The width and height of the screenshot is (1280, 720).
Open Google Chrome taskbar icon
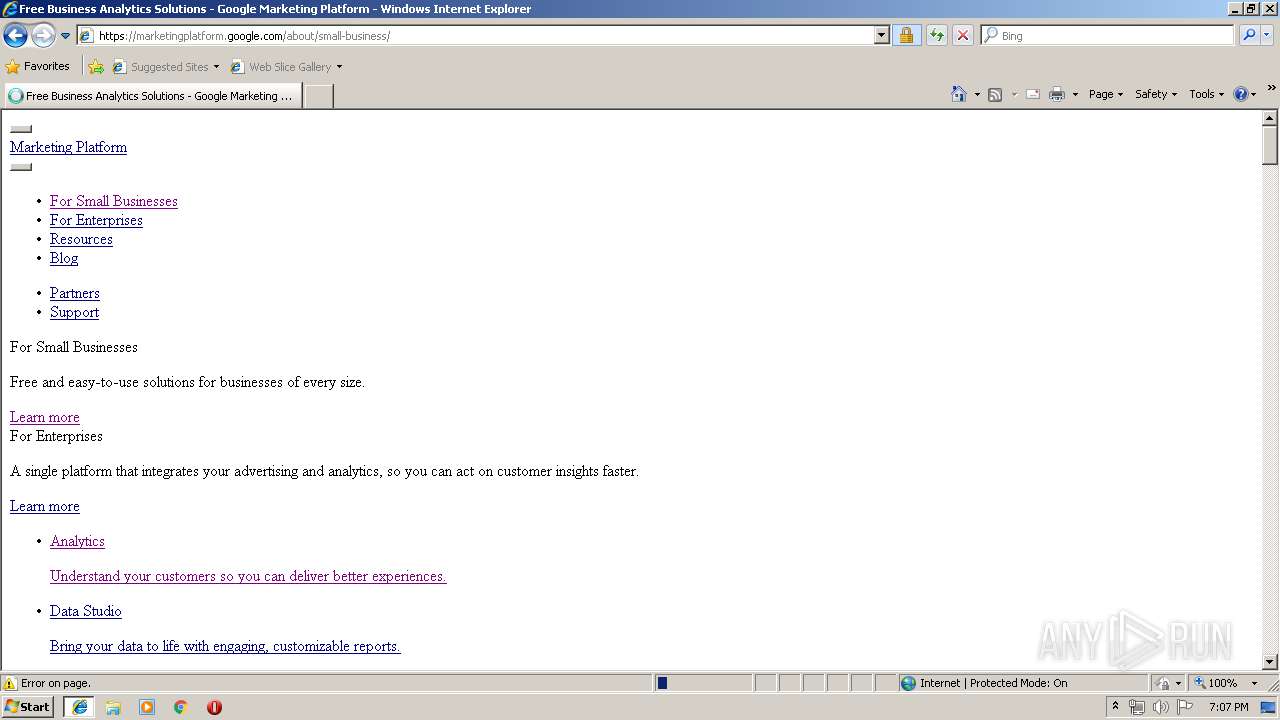click(x=180, y=707)
